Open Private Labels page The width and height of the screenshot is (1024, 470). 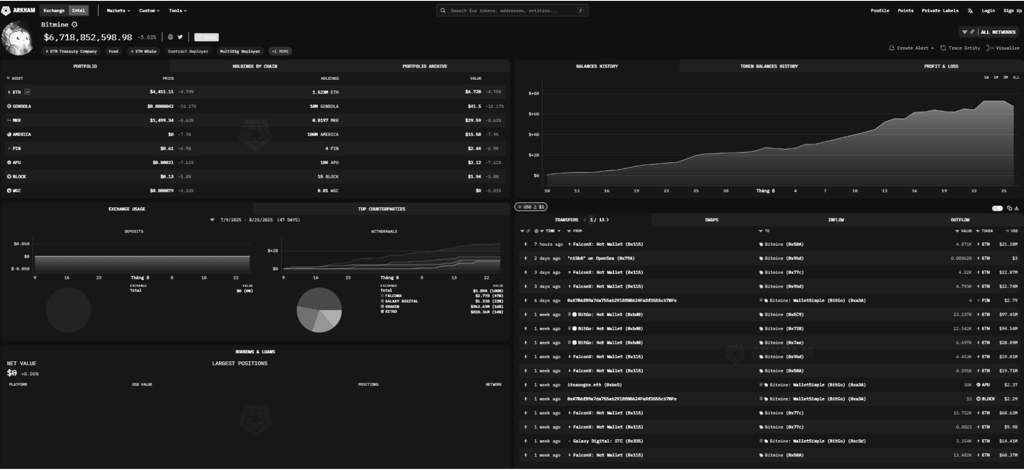(x=940, y=10)
